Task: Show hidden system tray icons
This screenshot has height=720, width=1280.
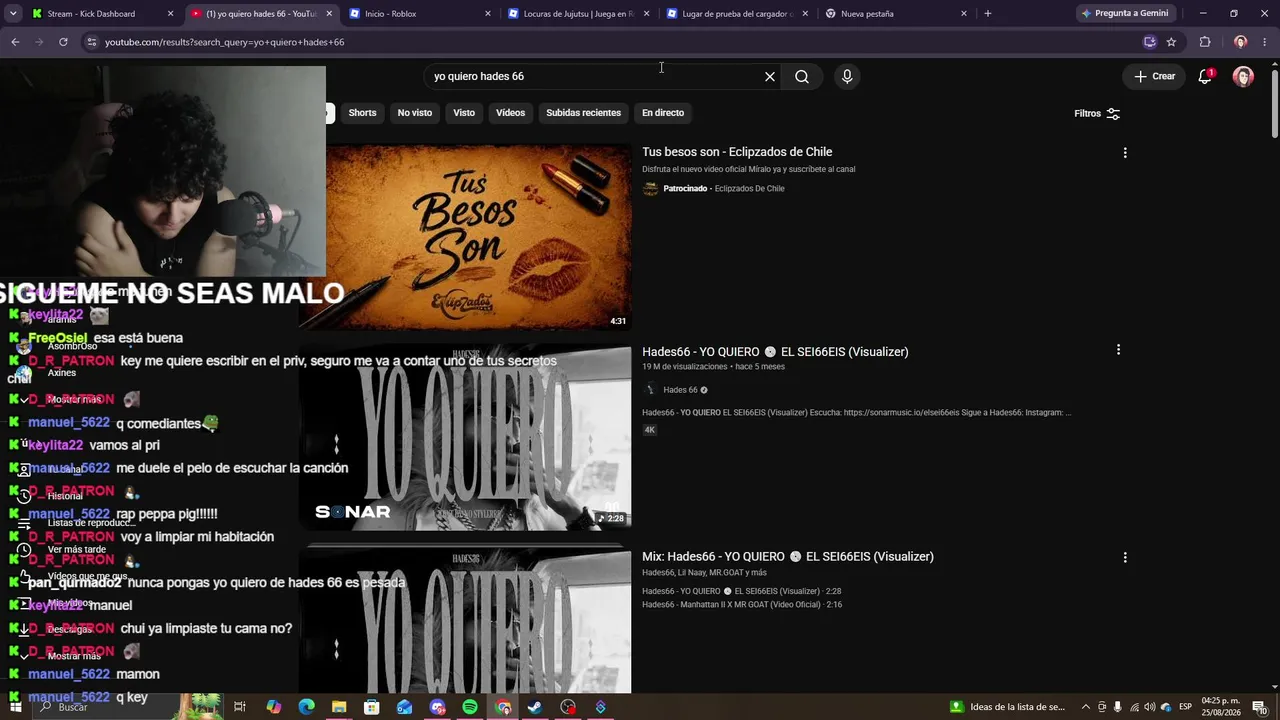Action: 1086,707
